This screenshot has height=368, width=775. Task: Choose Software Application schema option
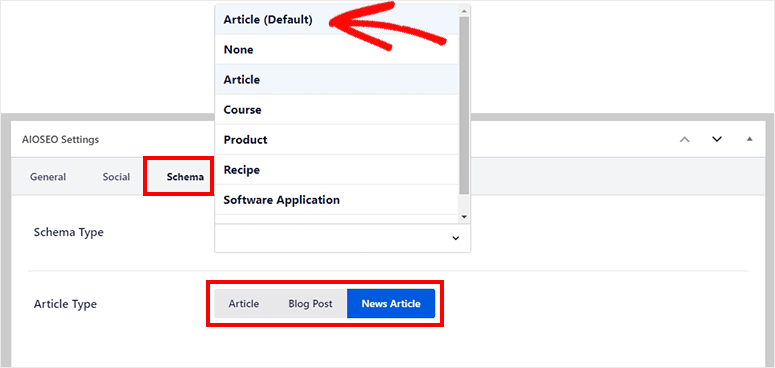point(337,200)
